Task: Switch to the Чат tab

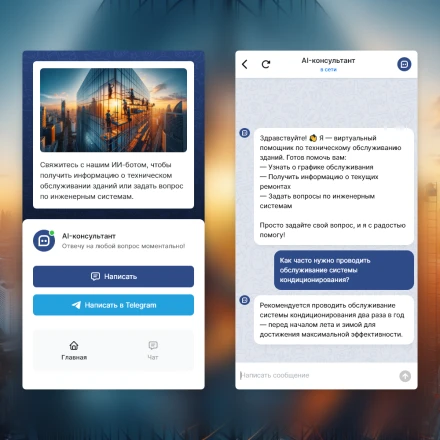Action: coord(153,350)
